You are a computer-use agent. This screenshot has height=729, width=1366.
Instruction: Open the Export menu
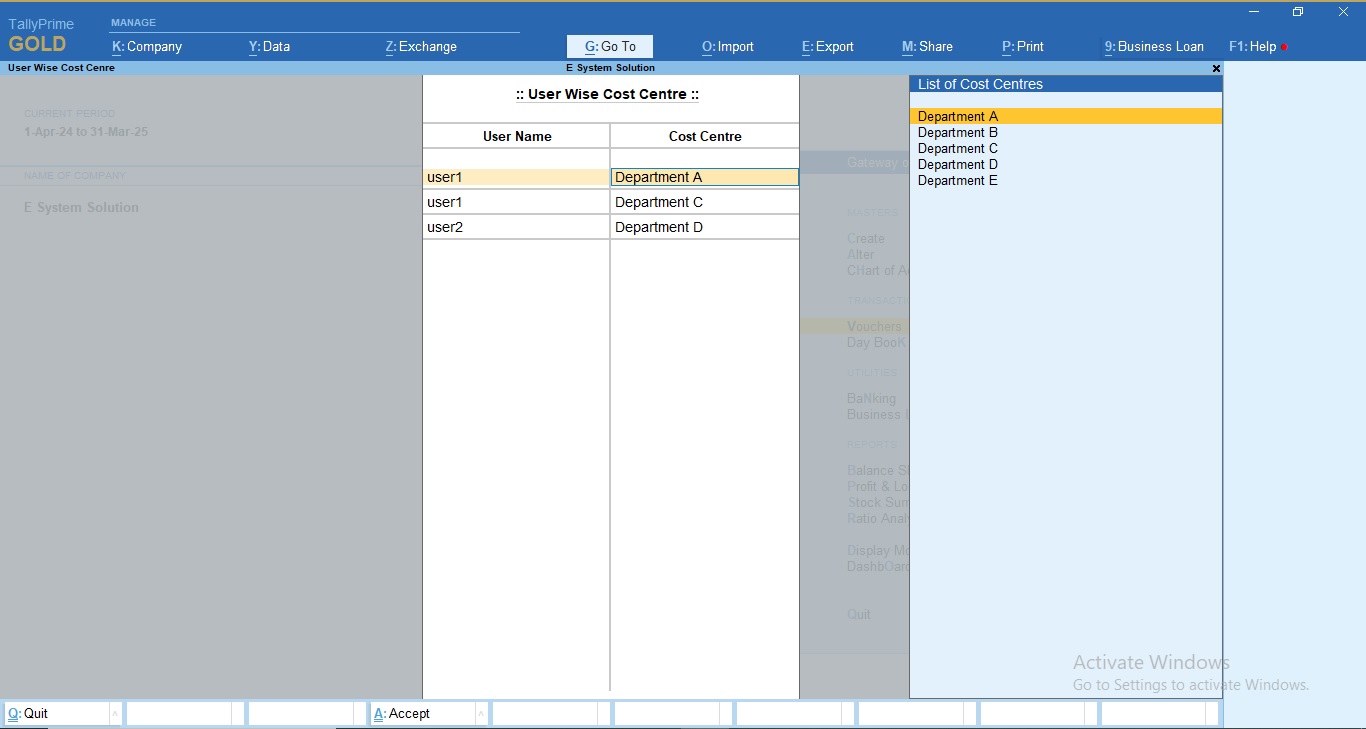pyautogui.click(x=827, y=46)
